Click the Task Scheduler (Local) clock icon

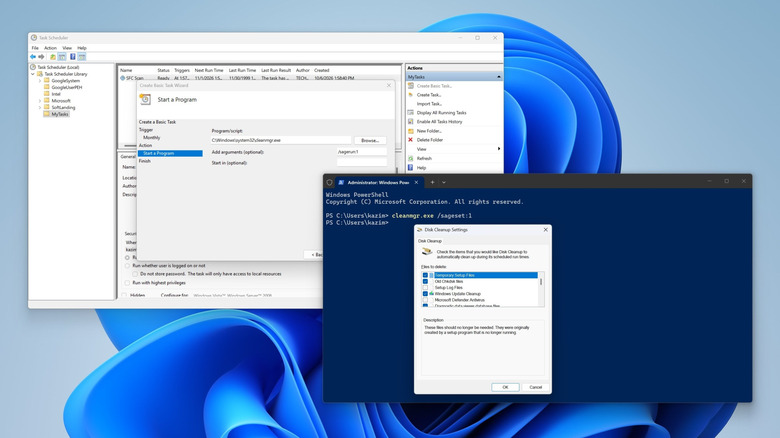(x=33, y=67)
